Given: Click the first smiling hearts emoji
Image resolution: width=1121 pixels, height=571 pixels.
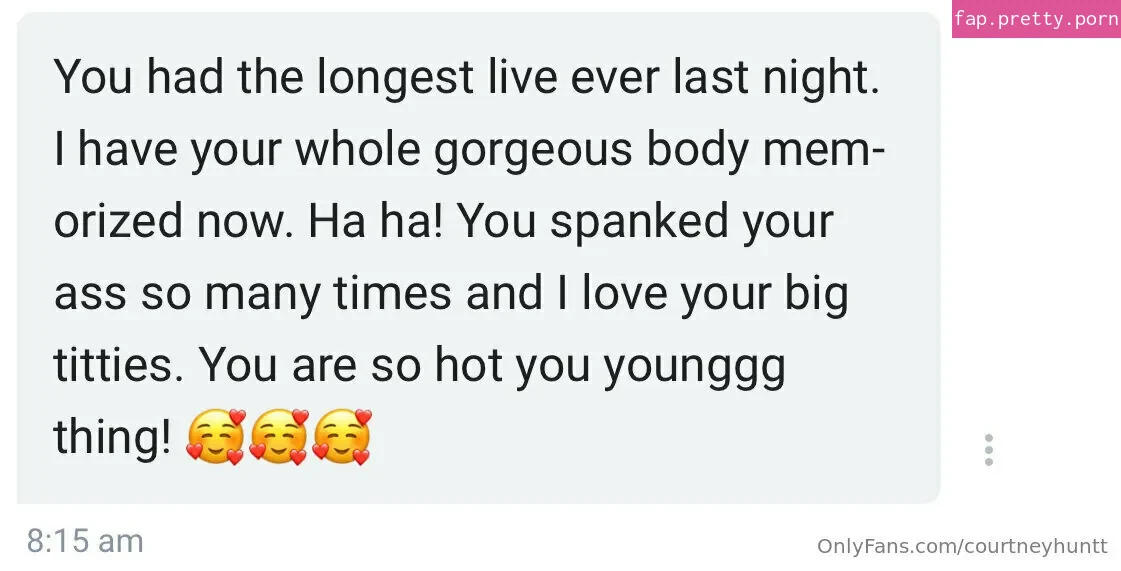Looking at the screenshot, I should point(215,437).
